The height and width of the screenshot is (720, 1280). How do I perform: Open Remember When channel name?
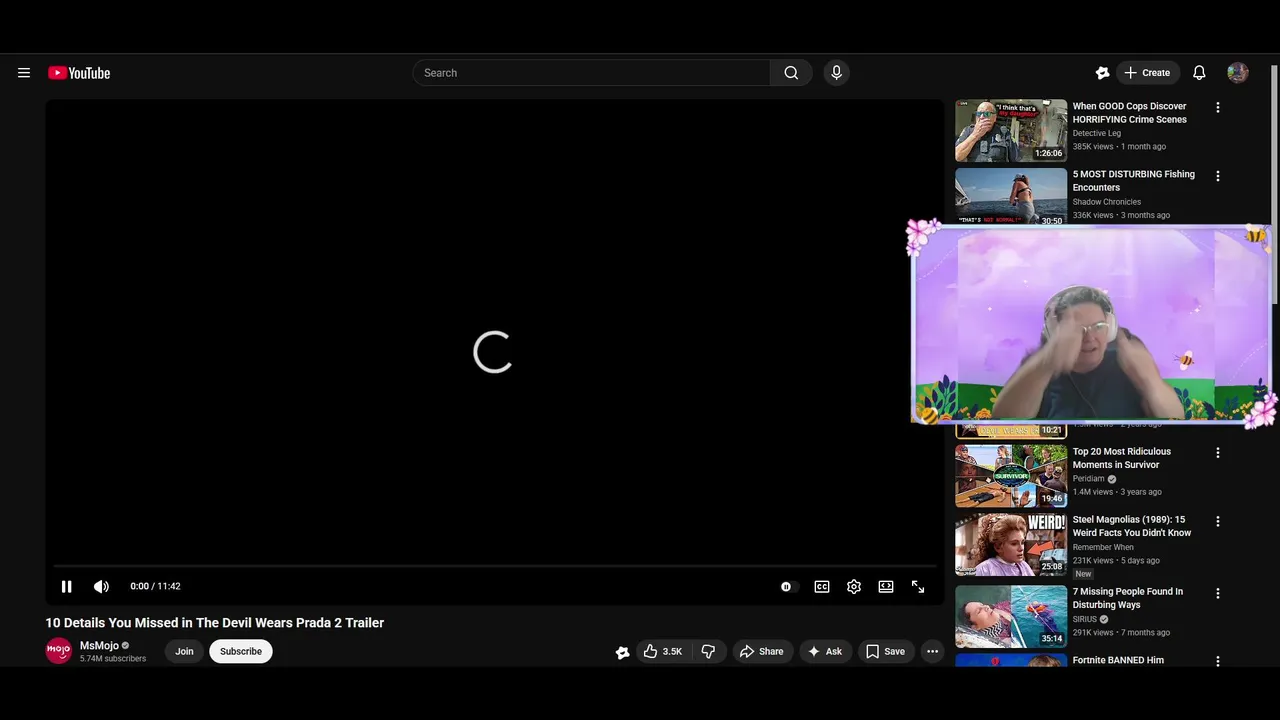(1103, 547)
